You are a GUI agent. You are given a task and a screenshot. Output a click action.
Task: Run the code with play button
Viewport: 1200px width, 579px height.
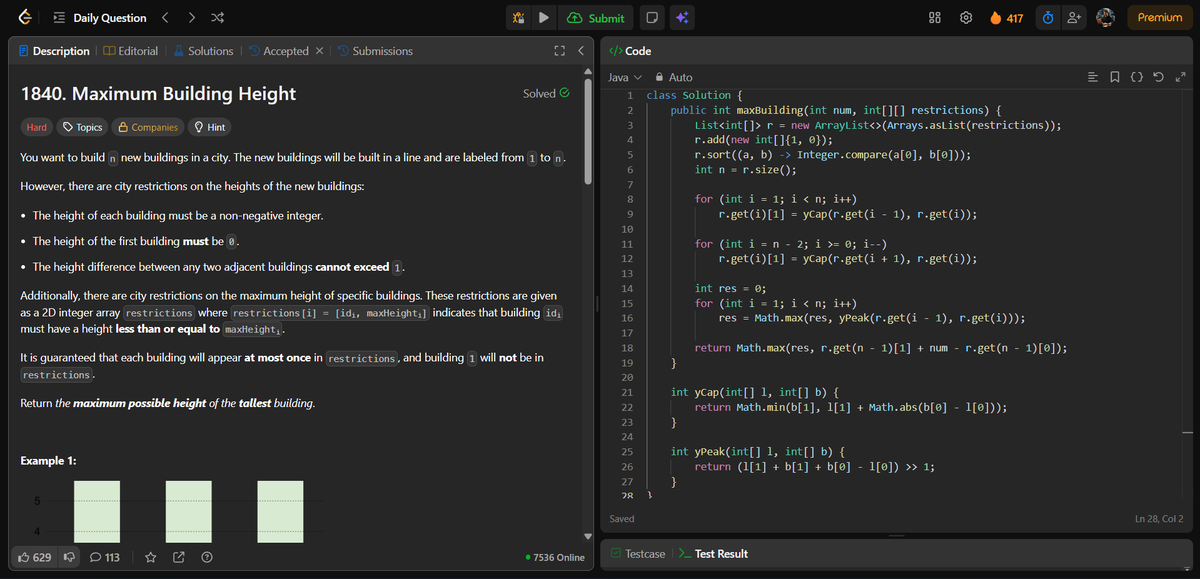(x=543, y=18)
